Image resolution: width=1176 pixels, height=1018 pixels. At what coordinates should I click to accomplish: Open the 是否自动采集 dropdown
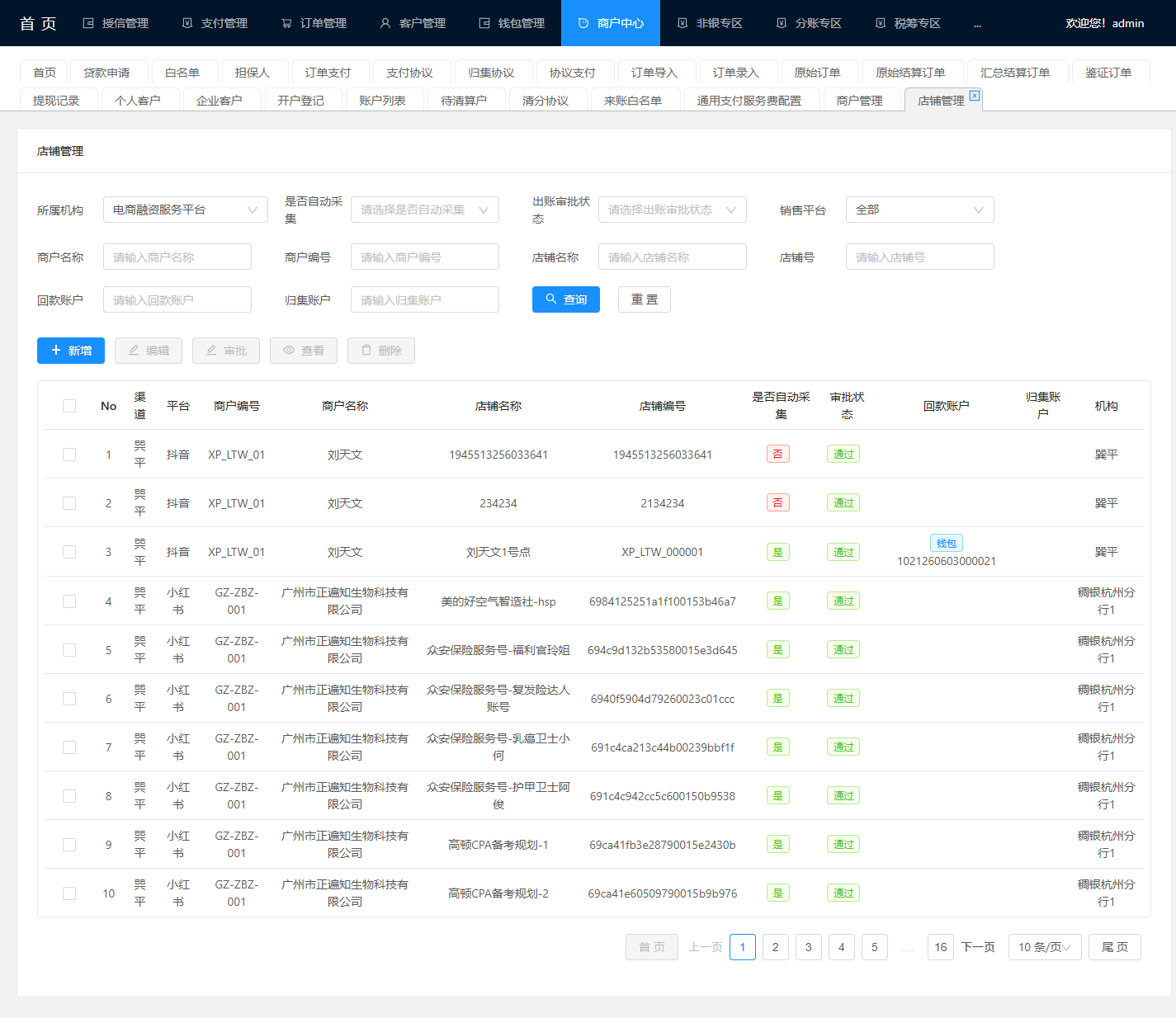[x=425, y=210]
